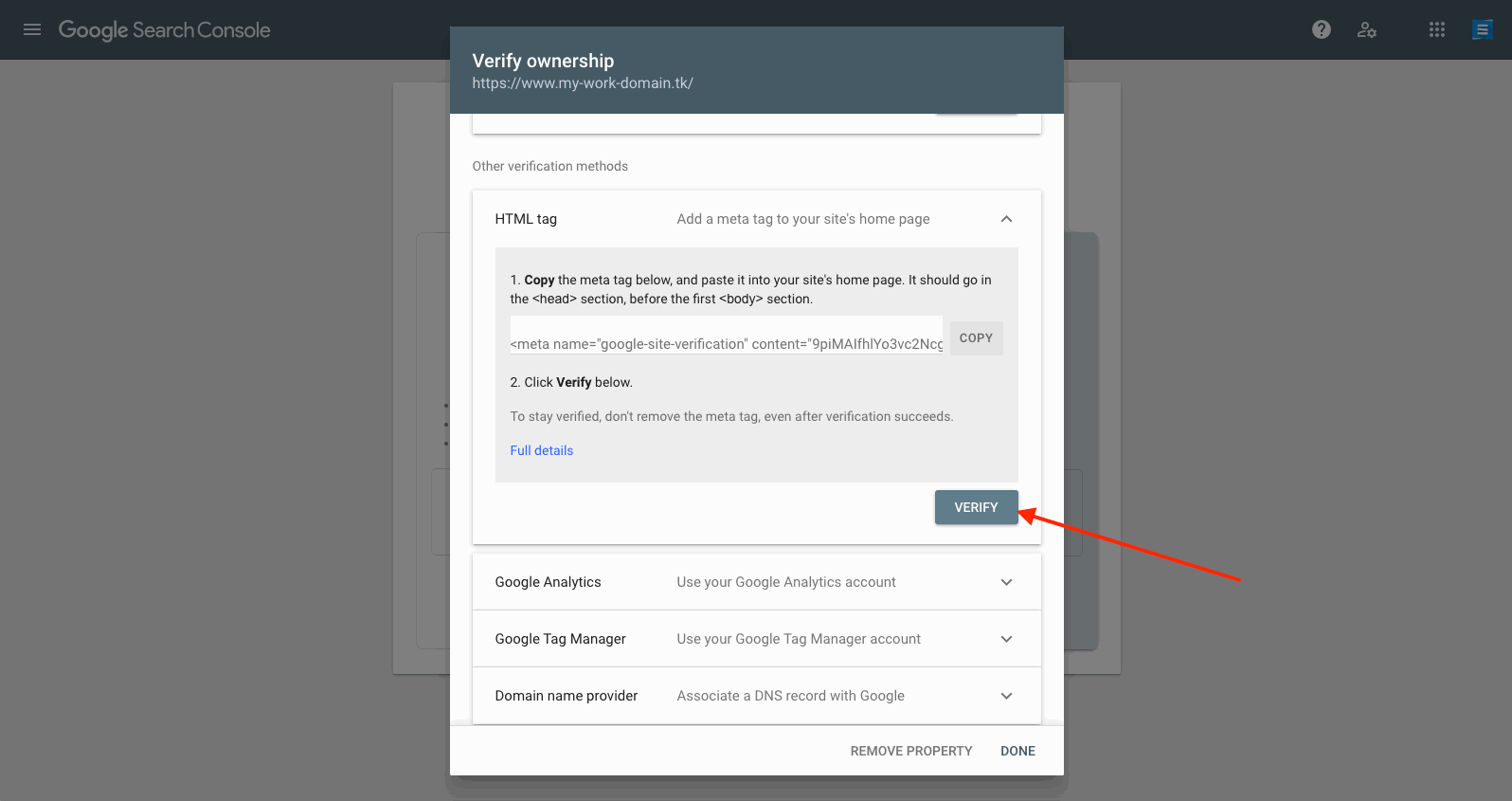Click the VERIFY button

coord(976,507)
